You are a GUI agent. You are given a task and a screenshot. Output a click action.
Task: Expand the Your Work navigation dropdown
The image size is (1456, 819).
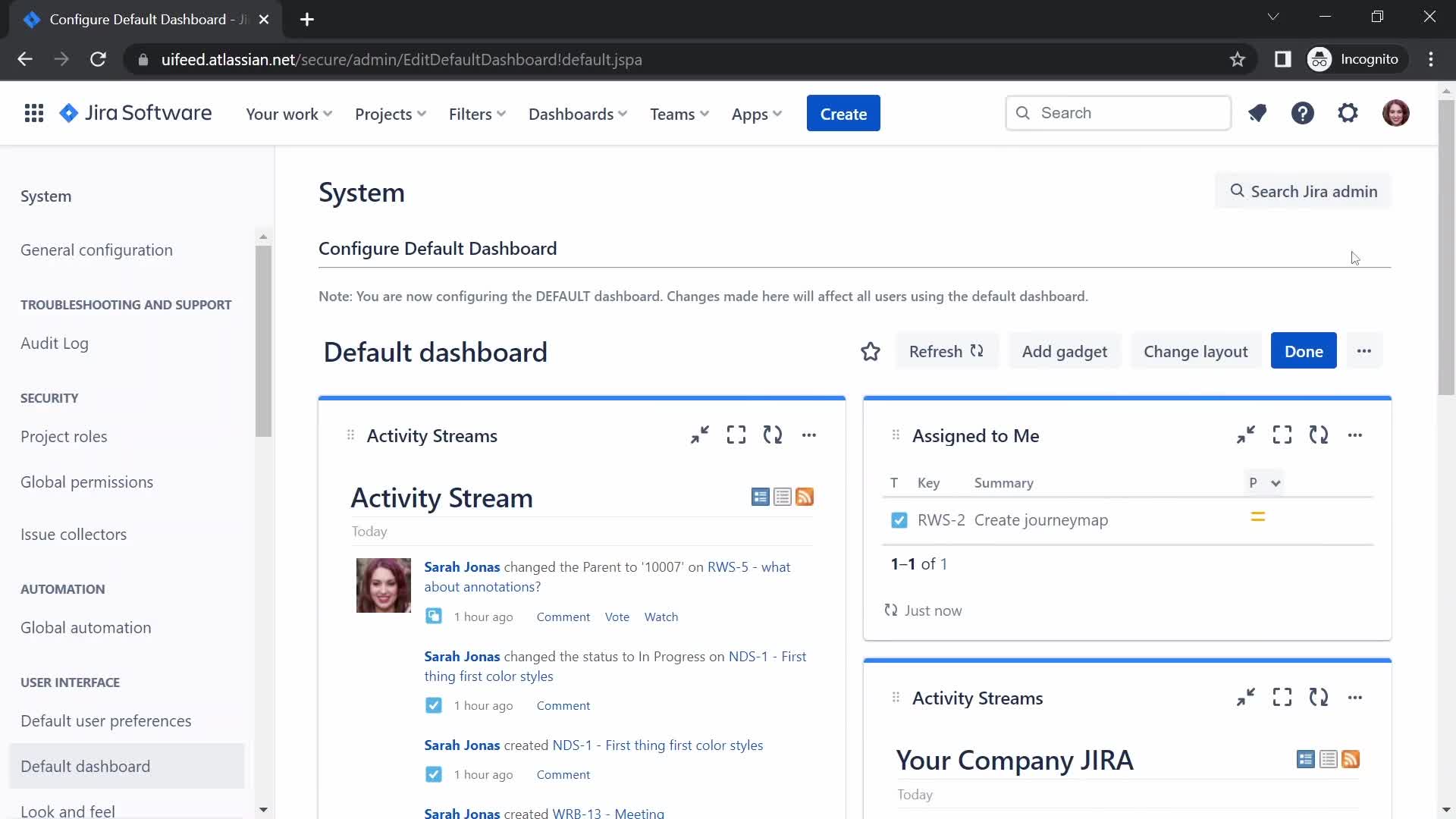point(289,113)
